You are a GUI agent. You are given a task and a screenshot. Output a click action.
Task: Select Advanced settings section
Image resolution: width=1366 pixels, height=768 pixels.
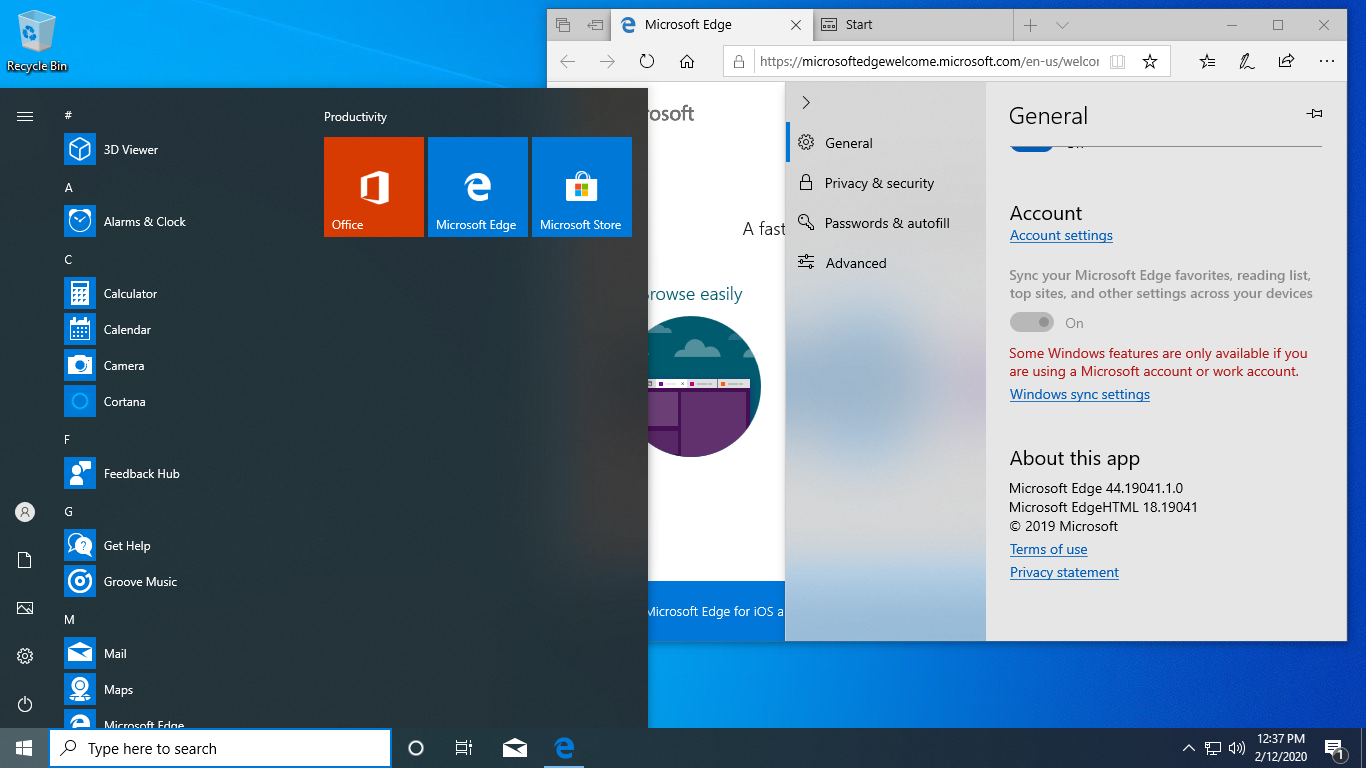(x=886, y=263)
